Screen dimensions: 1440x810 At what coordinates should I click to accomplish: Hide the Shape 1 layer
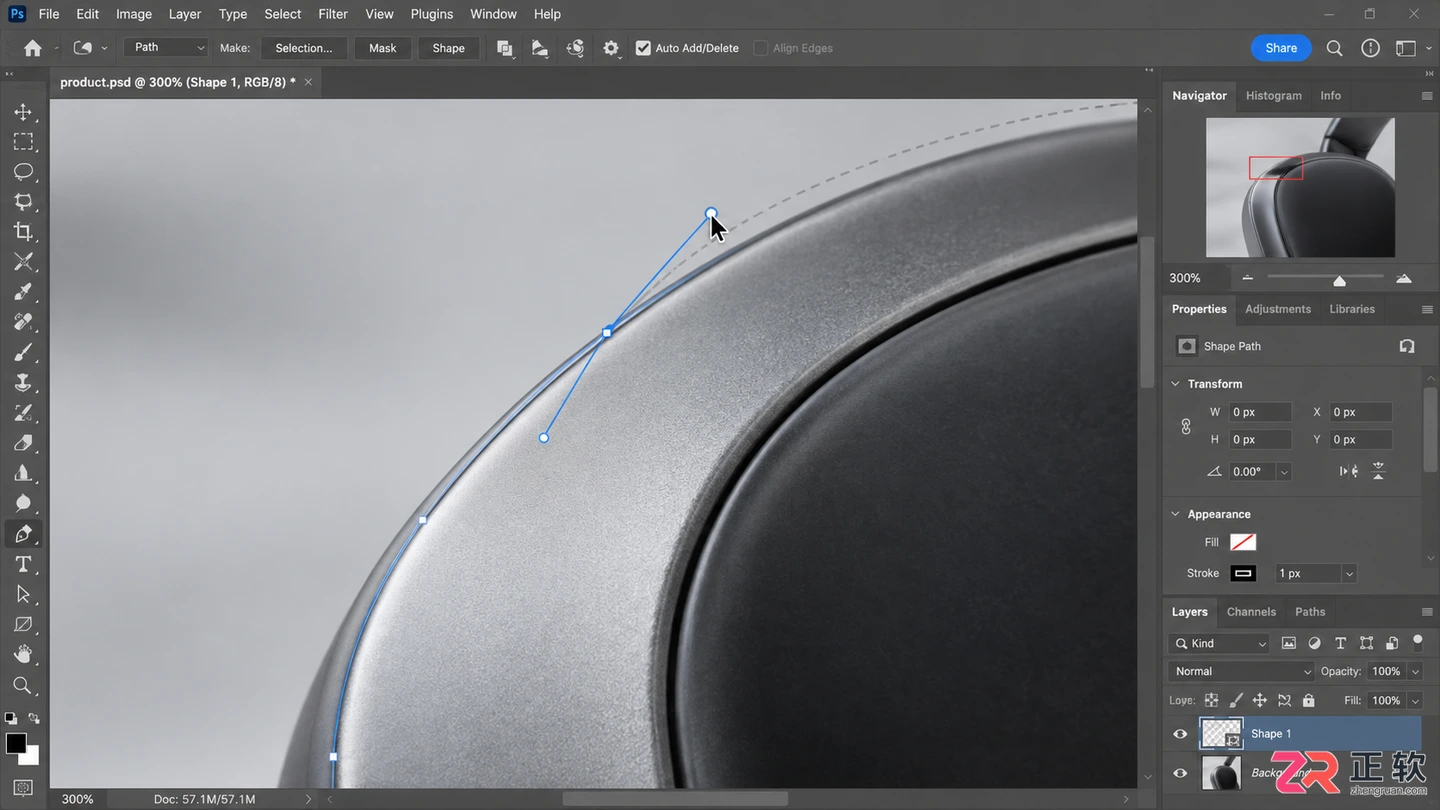[1180, 734]
